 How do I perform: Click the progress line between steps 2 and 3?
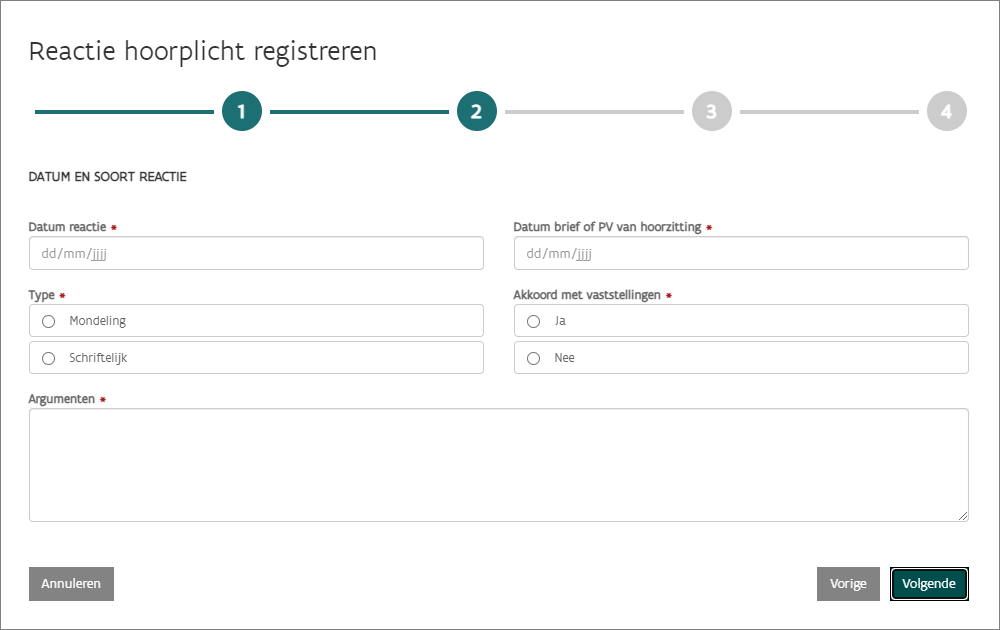pos(594,112)
